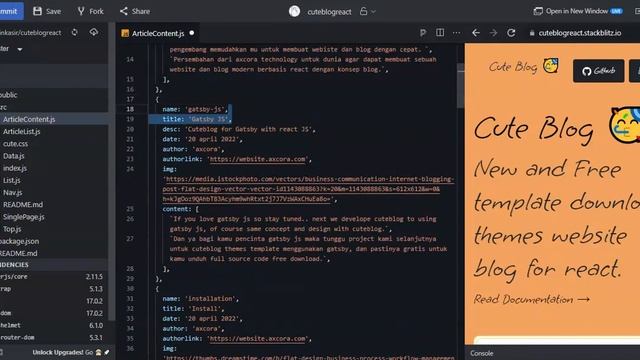
Task: Open index.js in the file tree
Action: click(15, 168)
